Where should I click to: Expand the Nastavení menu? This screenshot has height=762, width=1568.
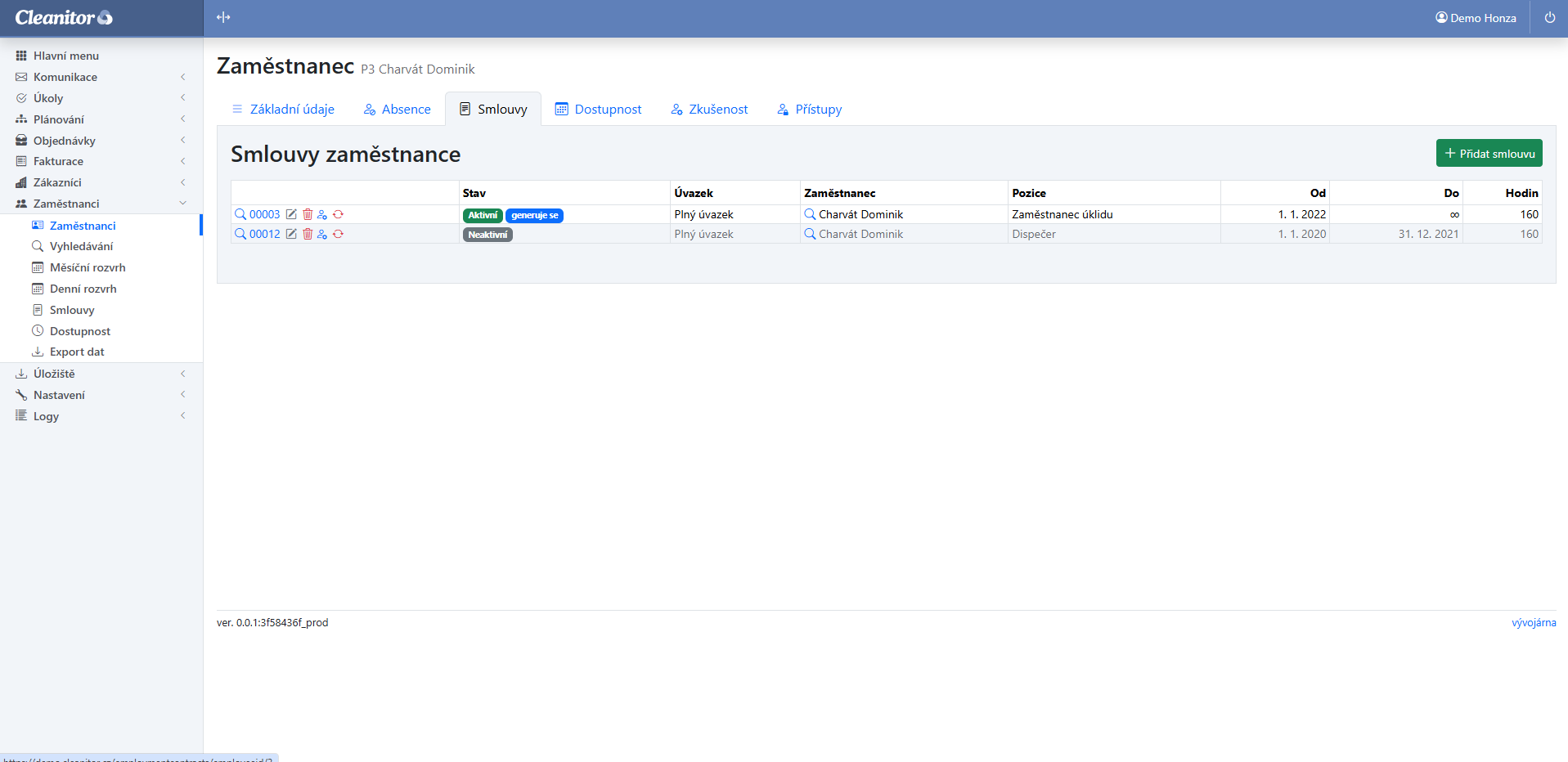(59, 395)
